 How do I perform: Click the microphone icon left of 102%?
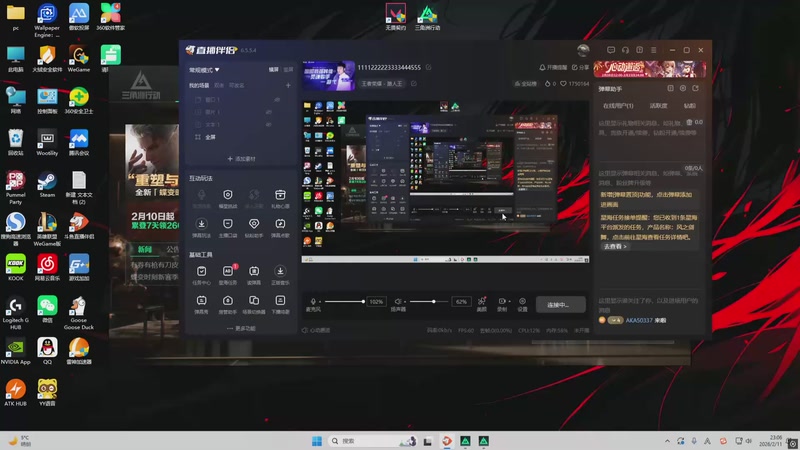click(313, 302)
